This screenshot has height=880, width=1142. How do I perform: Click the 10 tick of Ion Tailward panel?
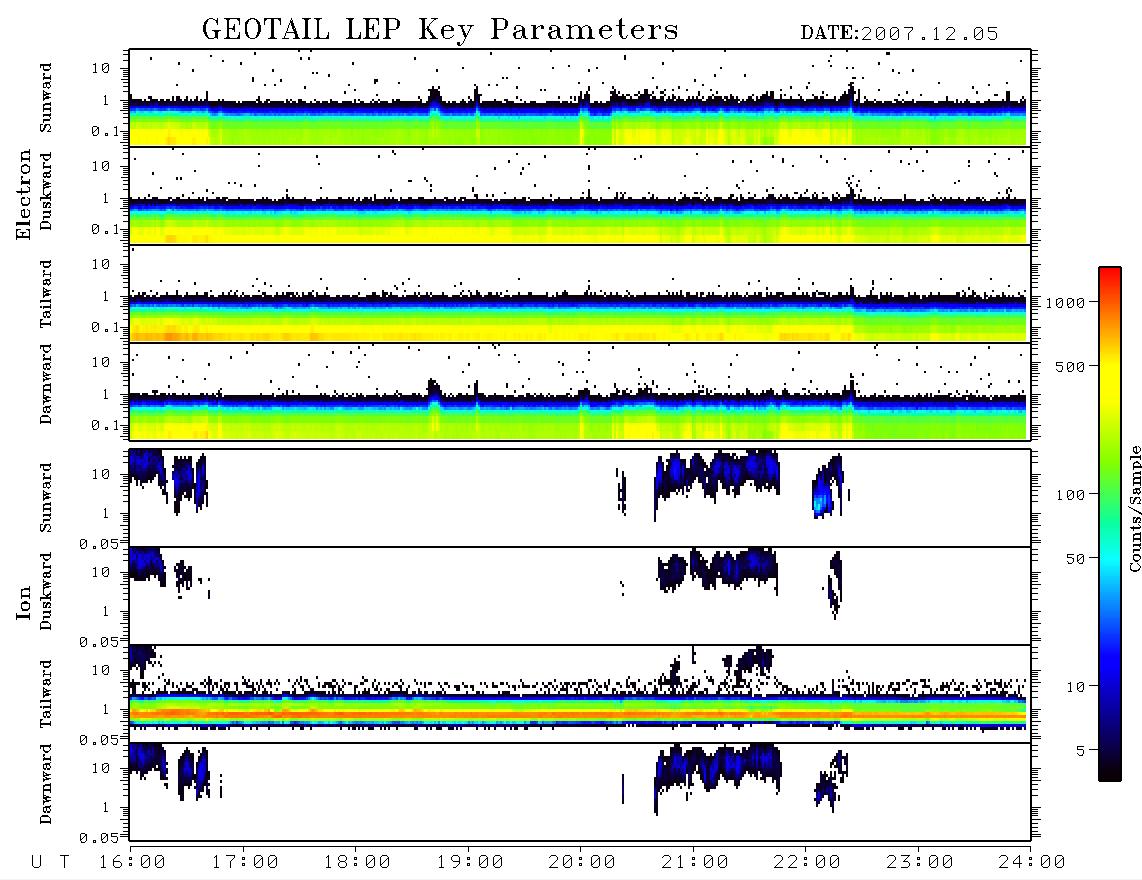[101, 670]
